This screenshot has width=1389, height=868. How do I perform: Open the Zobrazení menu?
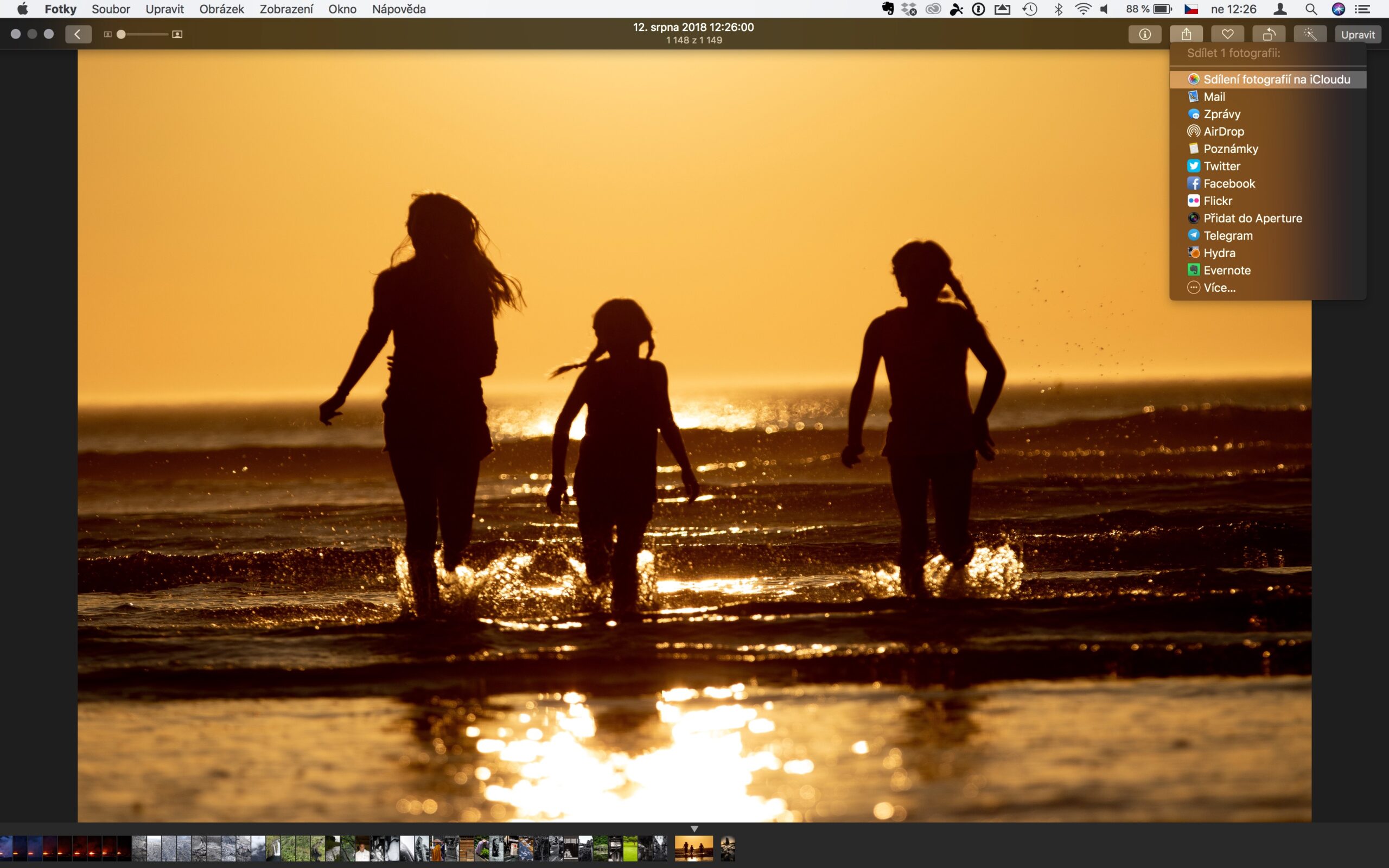(286, 9)
